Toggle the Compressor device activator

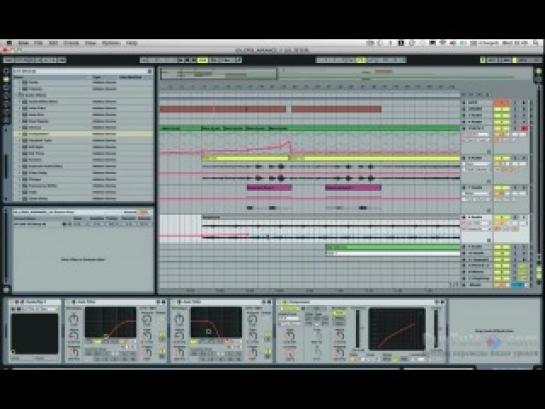[x=284, y=302]
